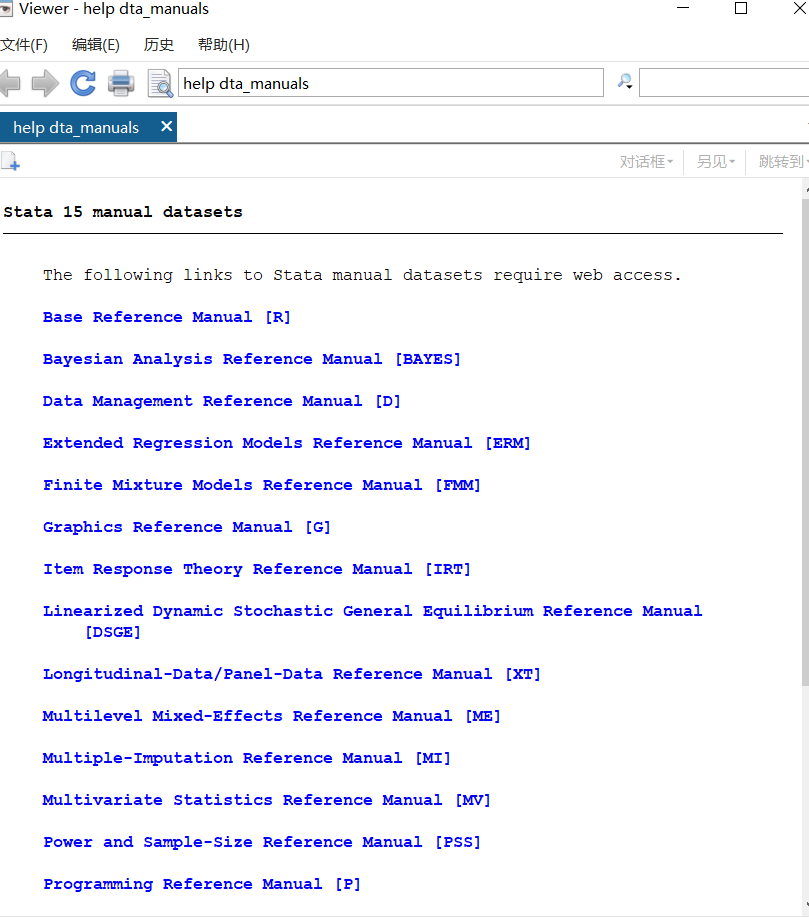Select the help dta_manuals tab
This screenshot has width=809, height=917.
88,127
